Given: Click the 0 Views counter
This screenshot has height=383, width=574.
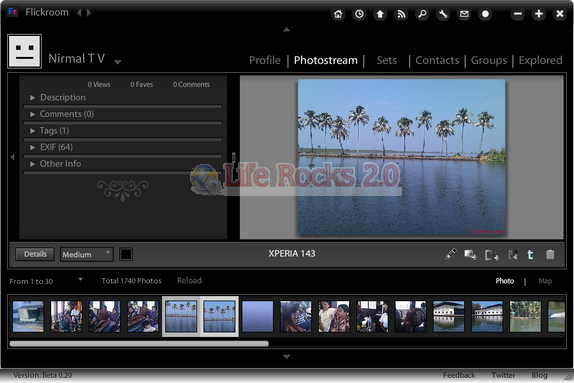Looking at the screenshot, I should point(99,85).
